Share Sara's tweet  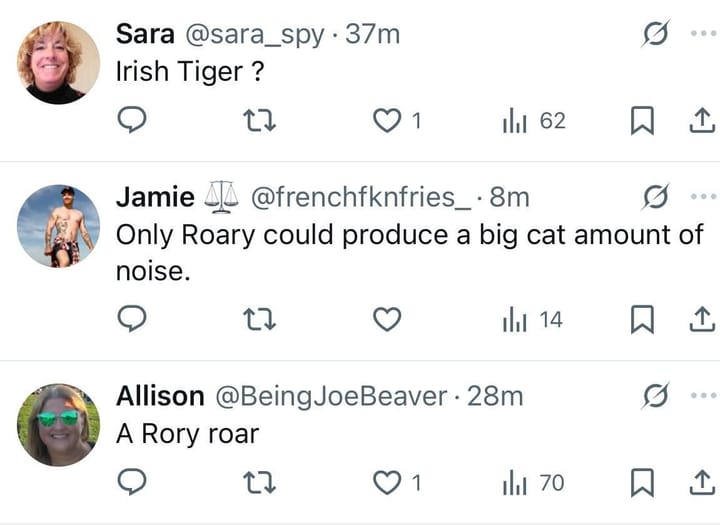(702, 121)
